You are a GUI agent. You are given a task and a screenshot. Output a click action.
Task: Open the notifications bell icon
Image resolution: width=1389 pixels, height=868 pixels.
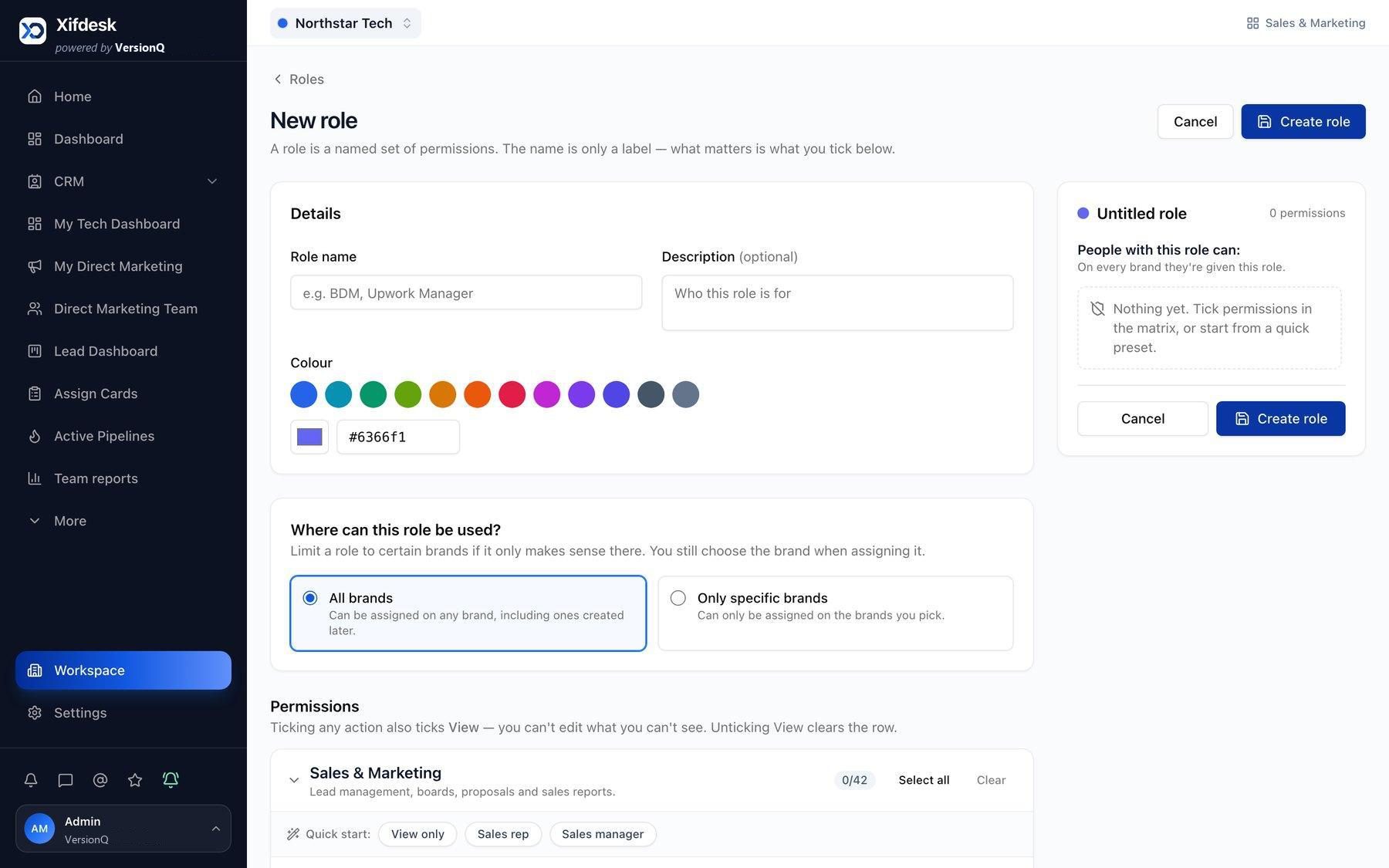click(x=31, y=780)
